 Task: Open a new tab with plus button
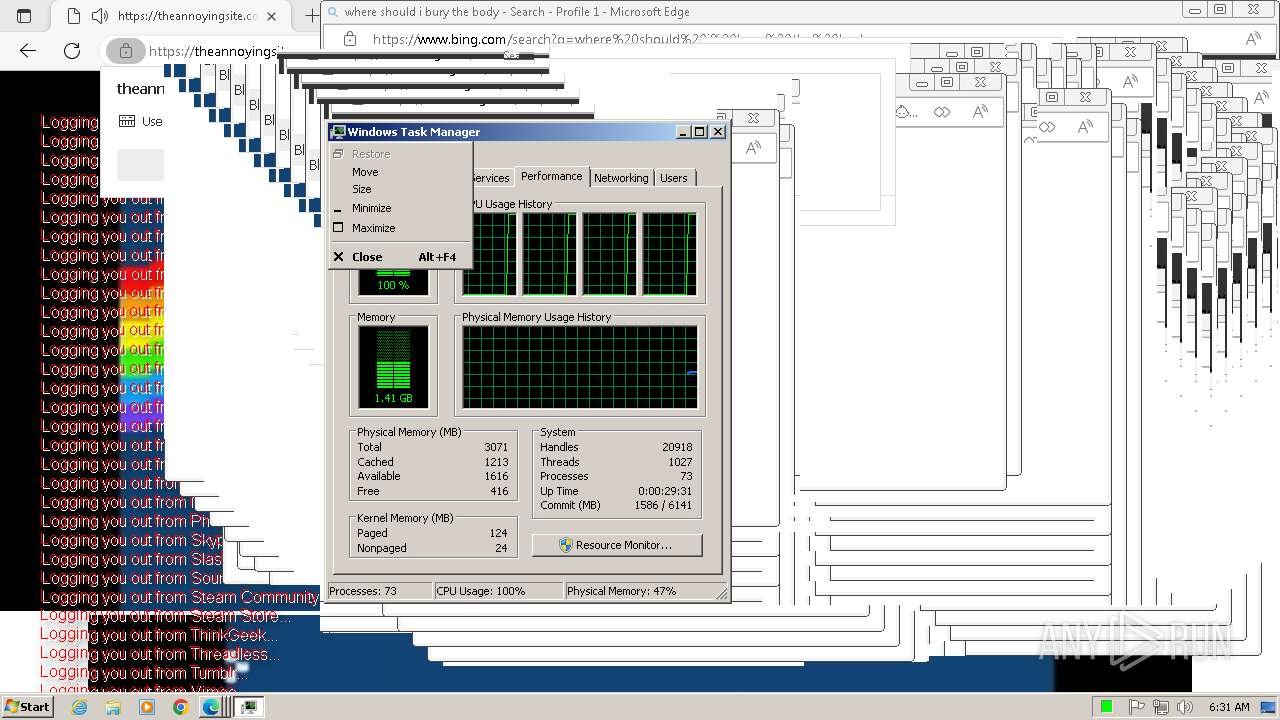click(311, 16)
